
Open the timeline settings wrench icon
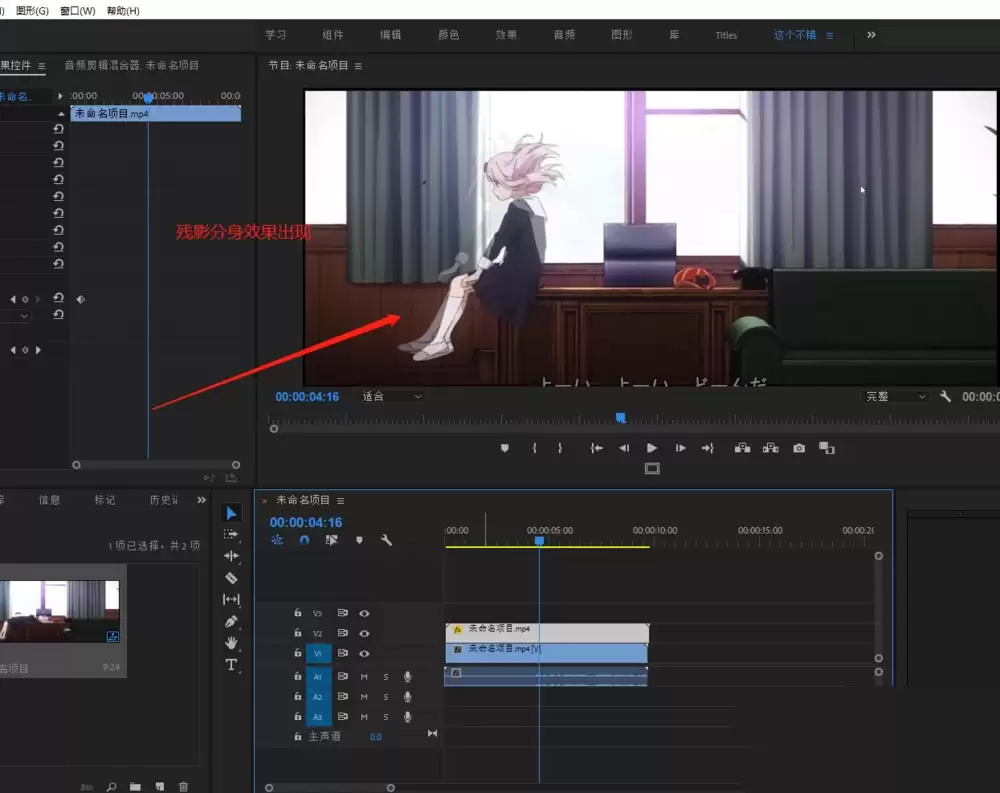click(x=388, y=540)
